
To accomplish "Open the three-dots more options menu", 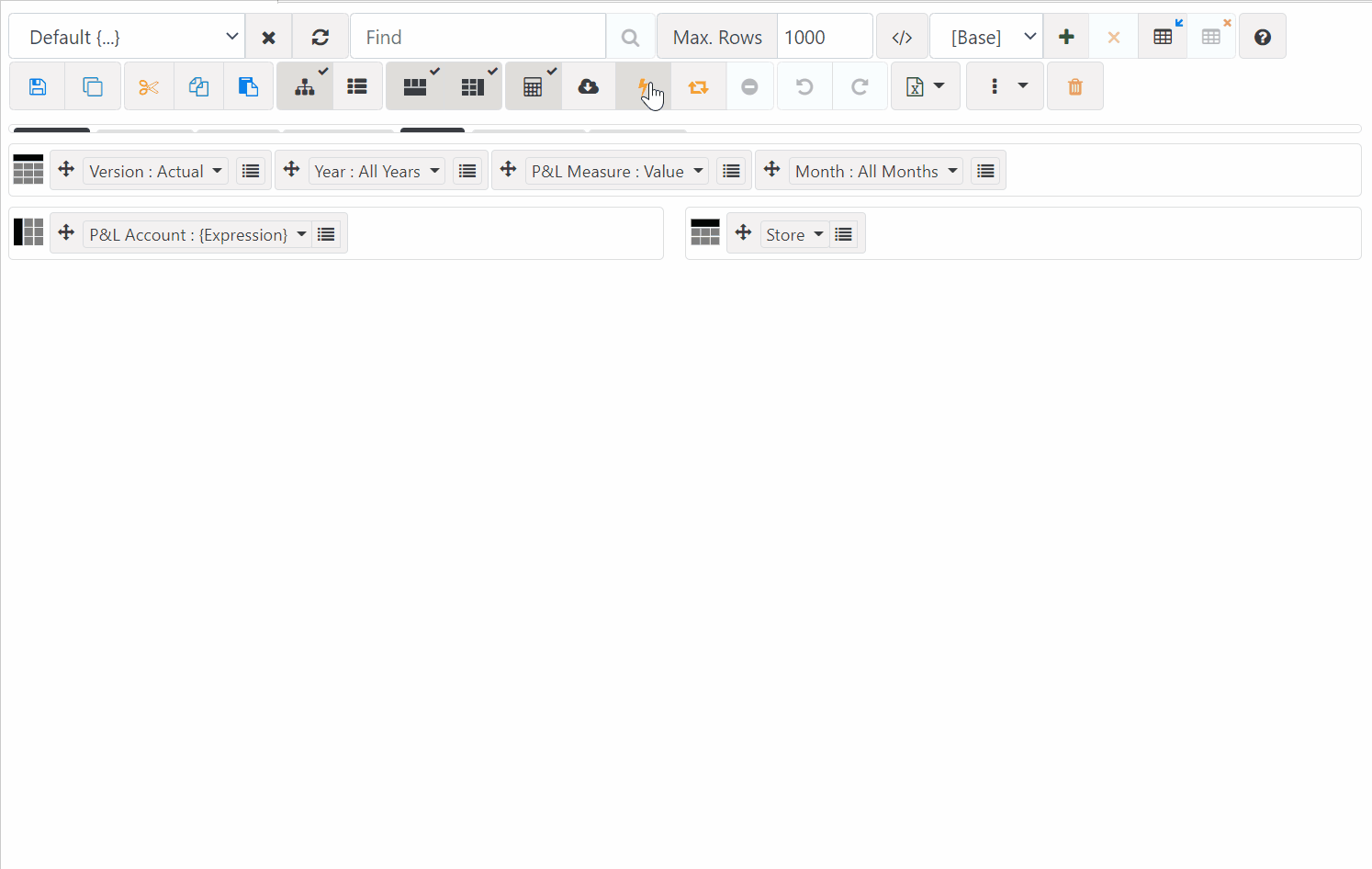I will click(x=1005, y=87).
